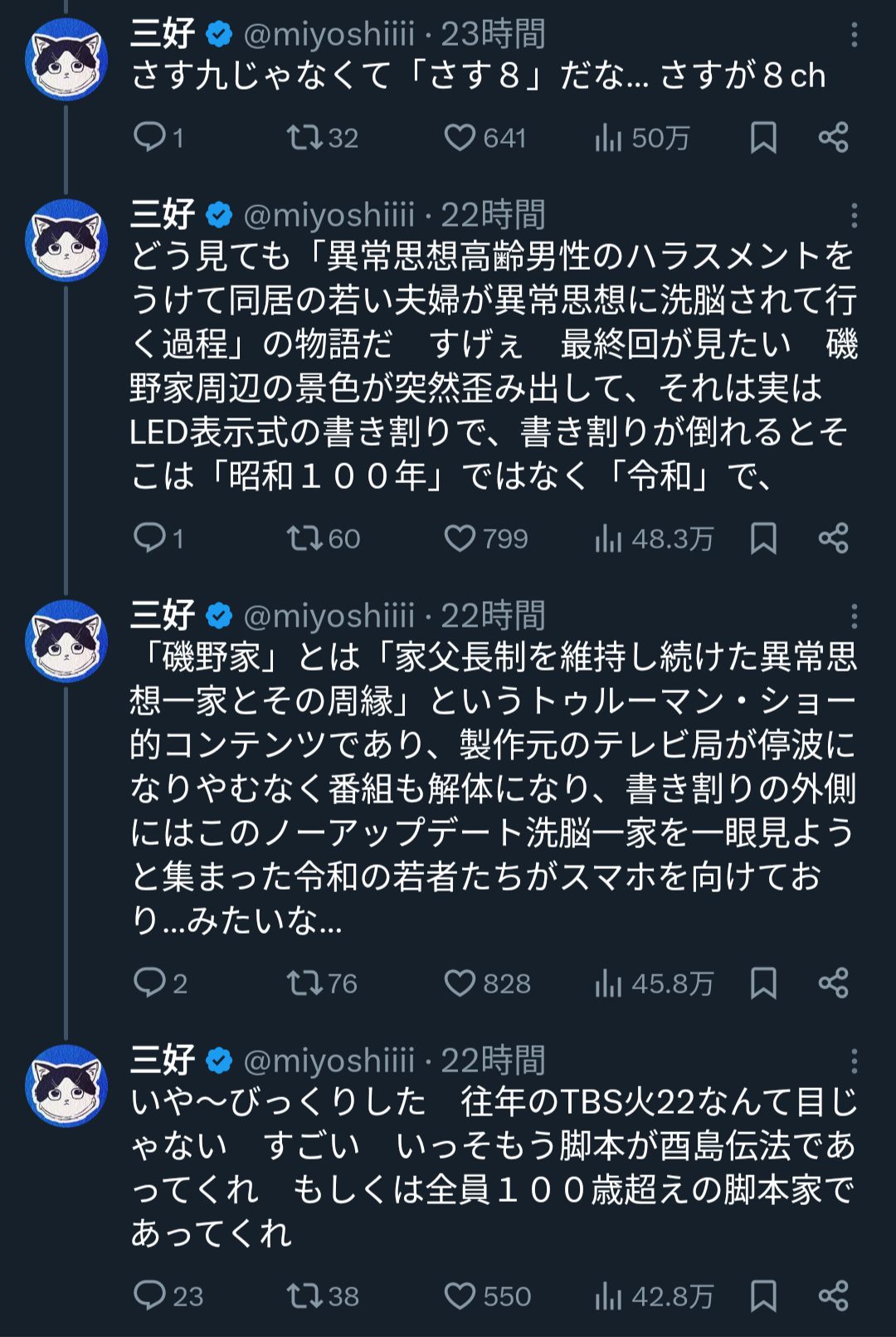Image resolution: width=896 pixels, height=1337 pixels.
Task: View analytics showing 48.3万 views
Action: [x=654, y=539]
